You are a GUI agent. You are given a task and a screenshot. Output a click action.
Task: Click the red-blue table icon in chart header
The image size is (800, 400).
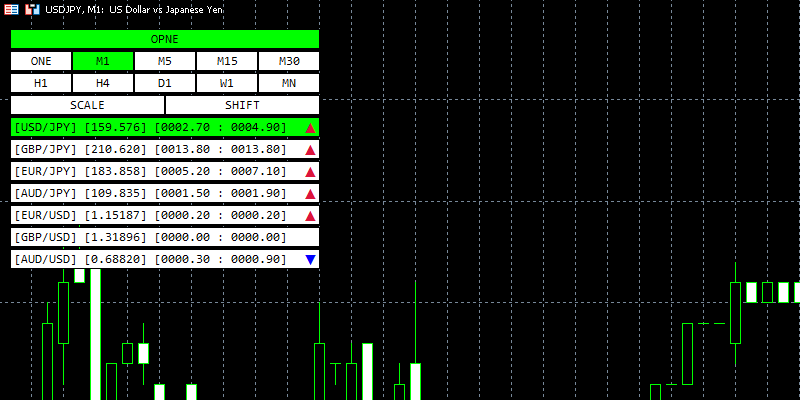coord(11,9)
